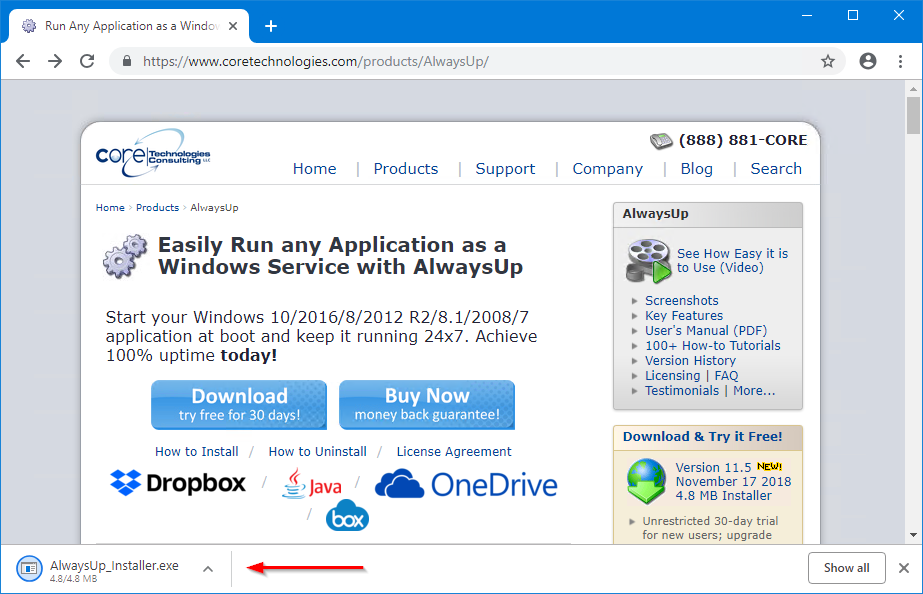Open See How Easy it is to Use video link
923x594 pixels.
(x=732, y=261)
